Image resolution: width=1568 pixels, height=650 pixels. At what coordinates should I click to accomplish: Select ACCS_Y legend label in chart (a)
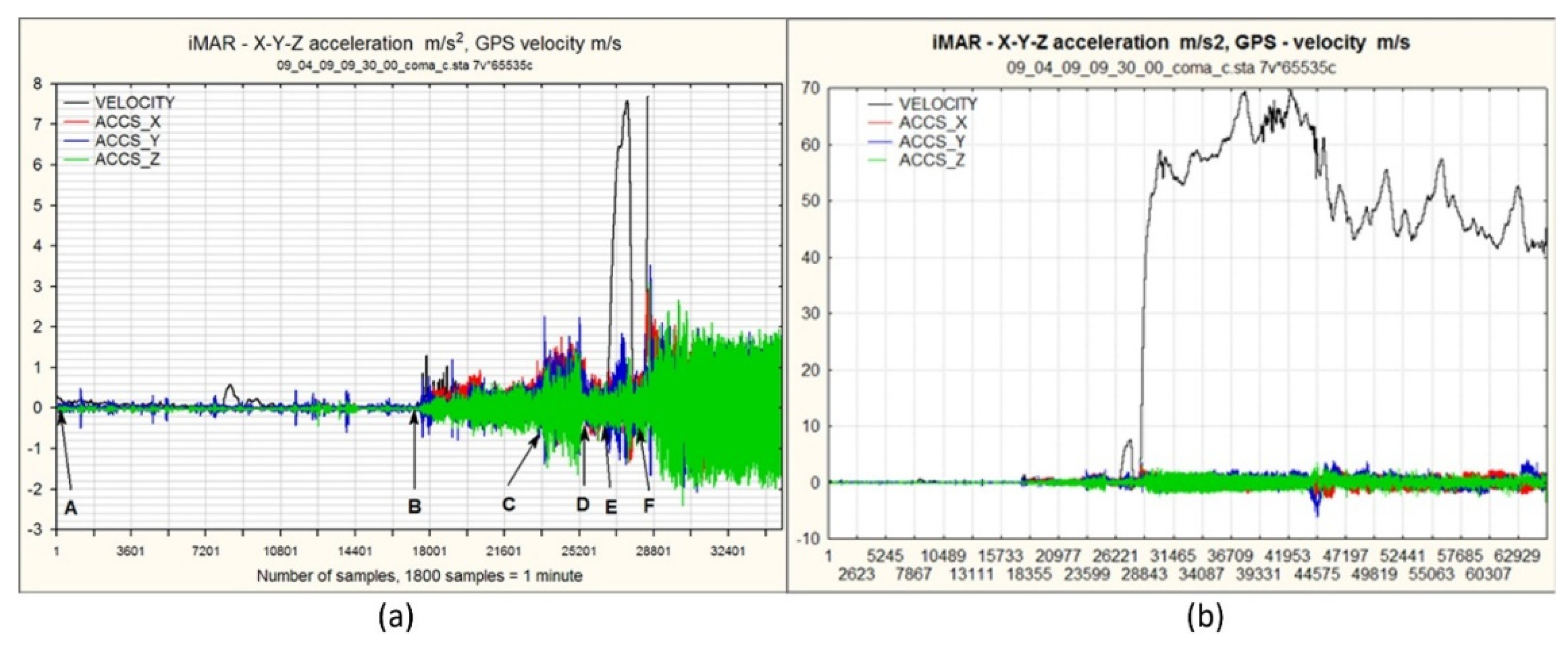click(x=127, y=141)
